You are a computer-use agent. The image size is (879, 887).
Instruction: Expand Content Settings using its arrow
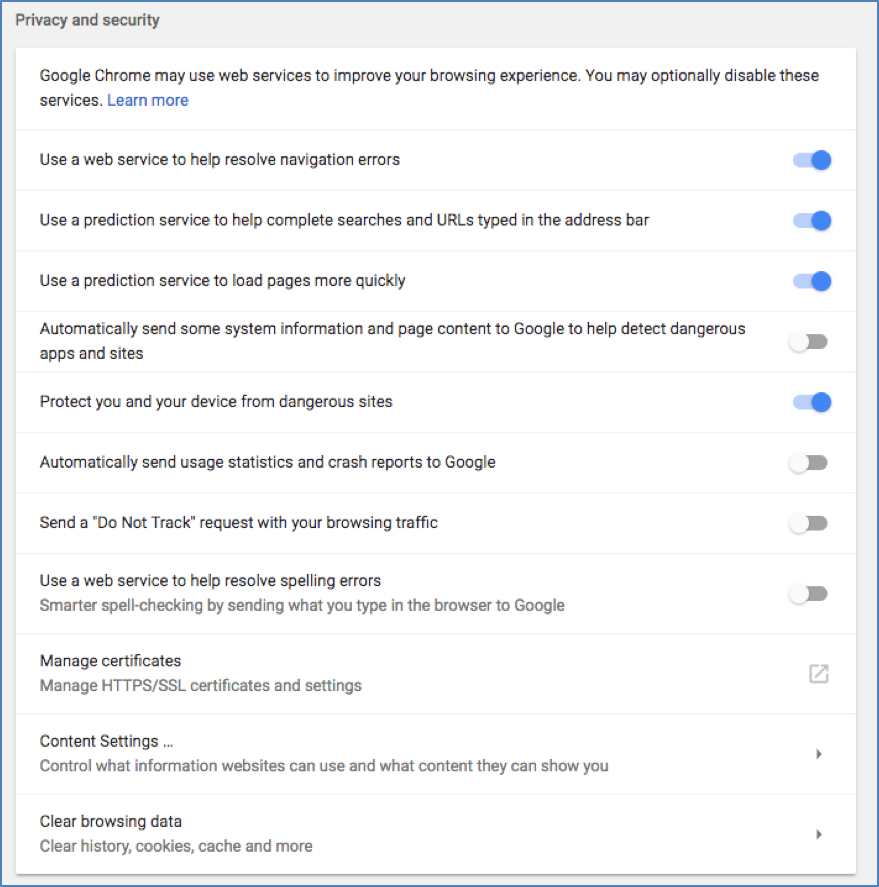[x=818, y=754]
